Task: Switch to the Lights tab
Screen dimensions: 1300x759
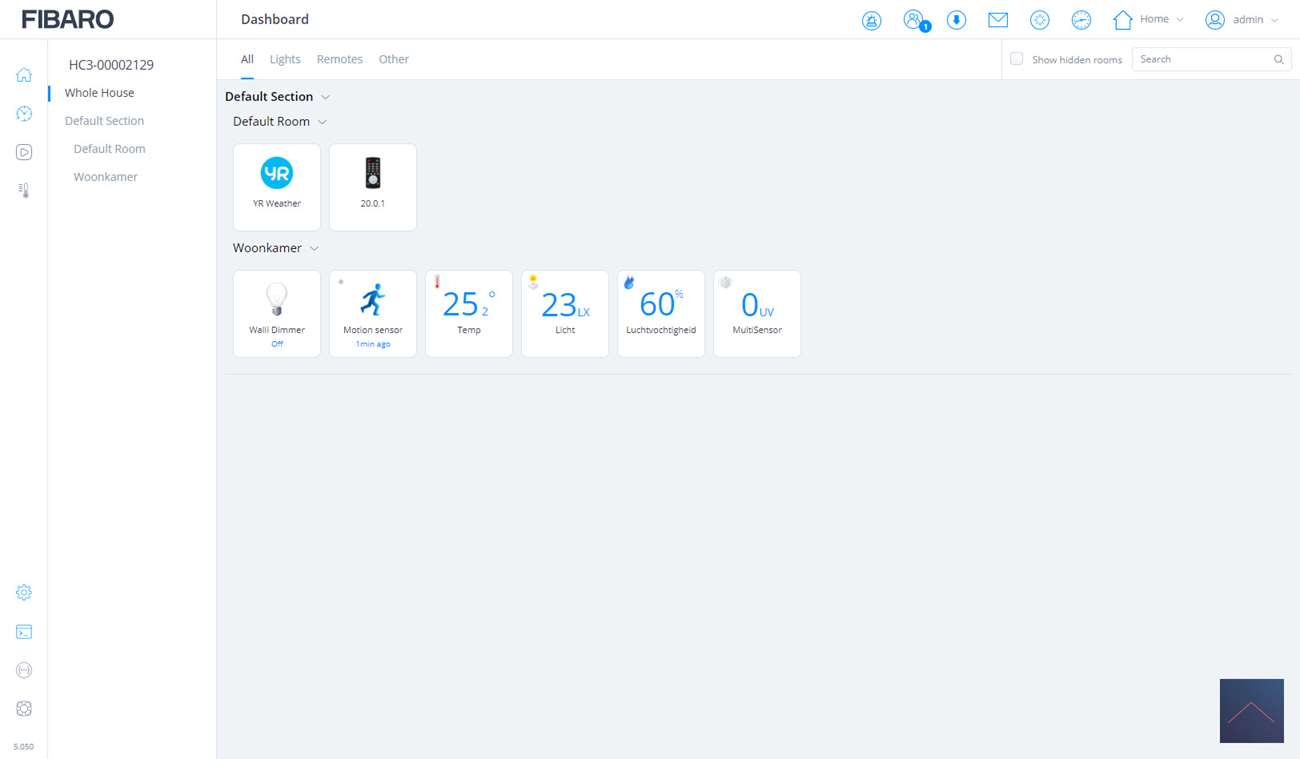Action: pyautogui.click(x=285, y=59)
